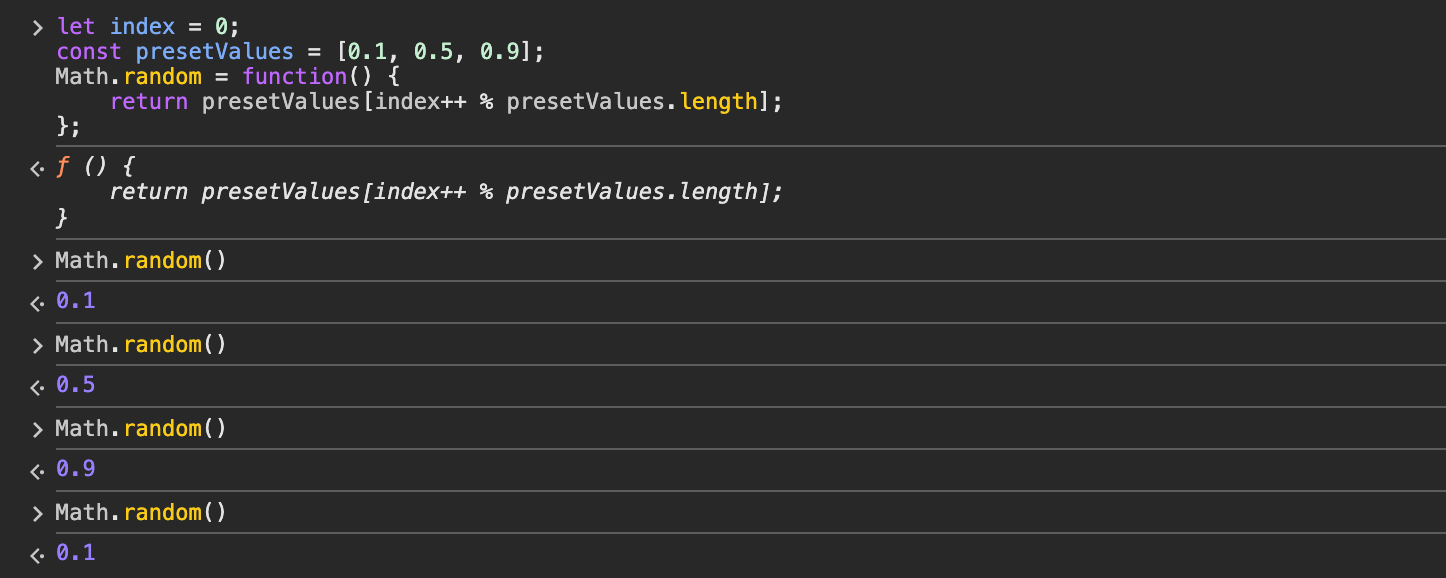The image size is (1446, 578).
Task: Click the output arrow beside the first 0.1 result
Action: pyautogui.click(x=38, y=303)
